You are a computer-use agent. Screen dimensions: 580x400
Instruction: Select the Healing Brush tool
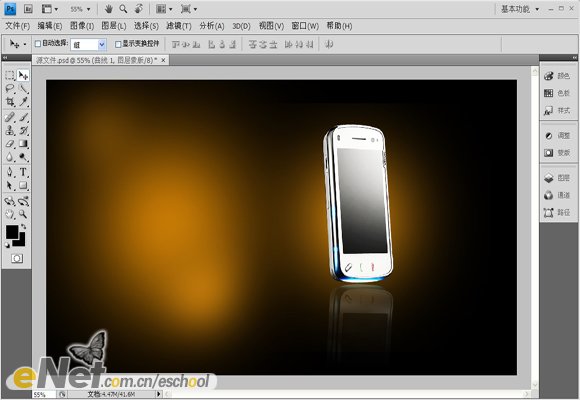10,117
